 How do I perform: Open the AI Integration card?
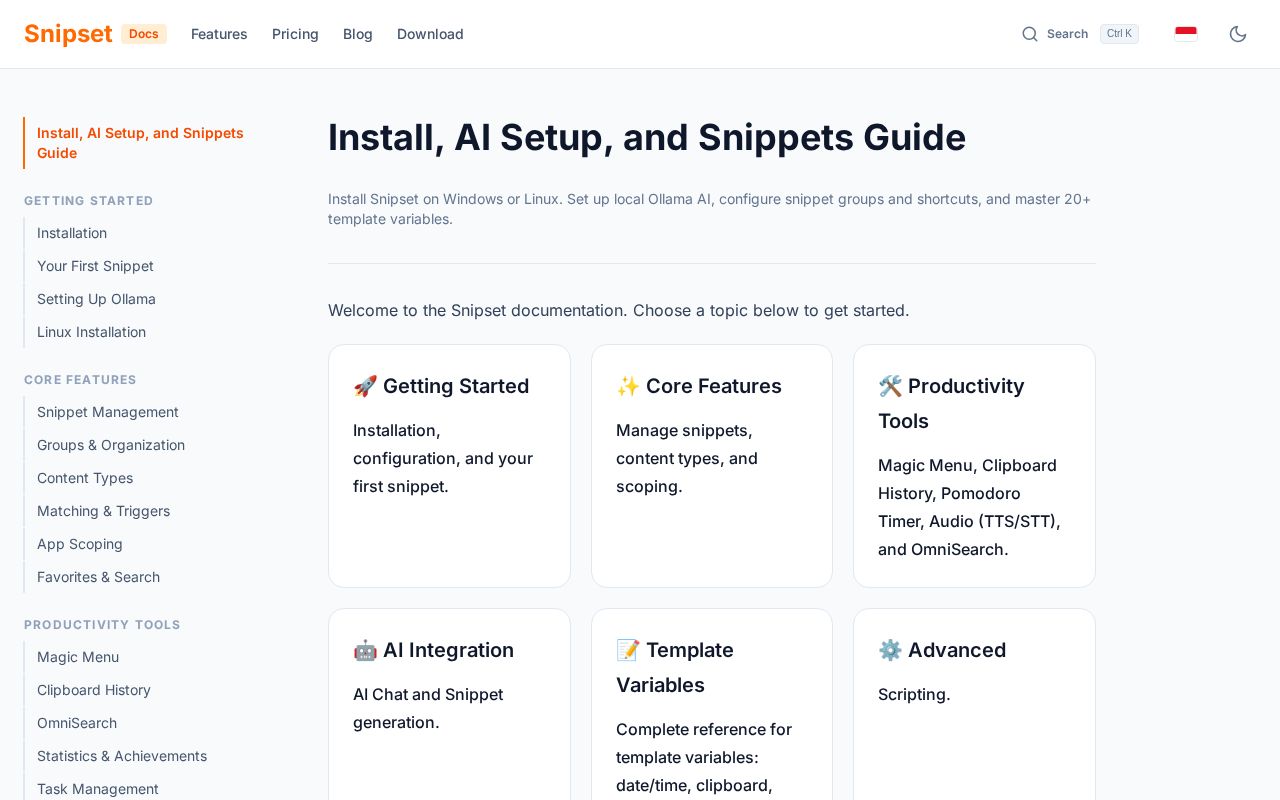(449, 704)
